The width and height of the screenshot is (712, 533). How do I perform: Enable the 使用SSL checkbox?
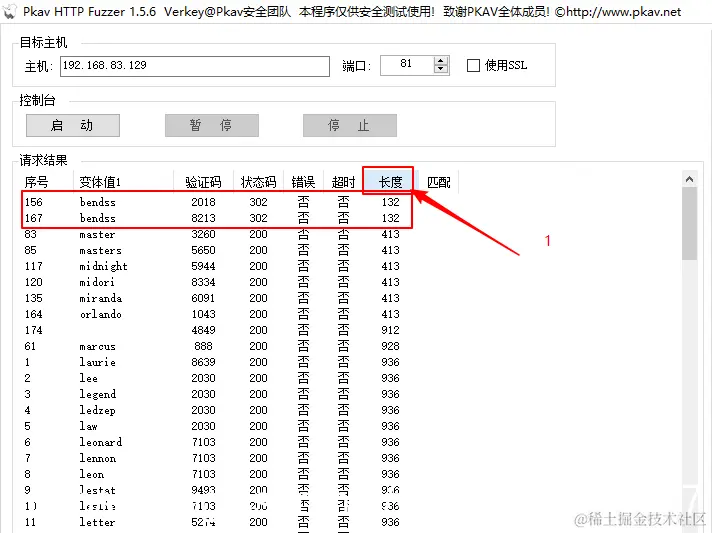[x=473, y=65]
